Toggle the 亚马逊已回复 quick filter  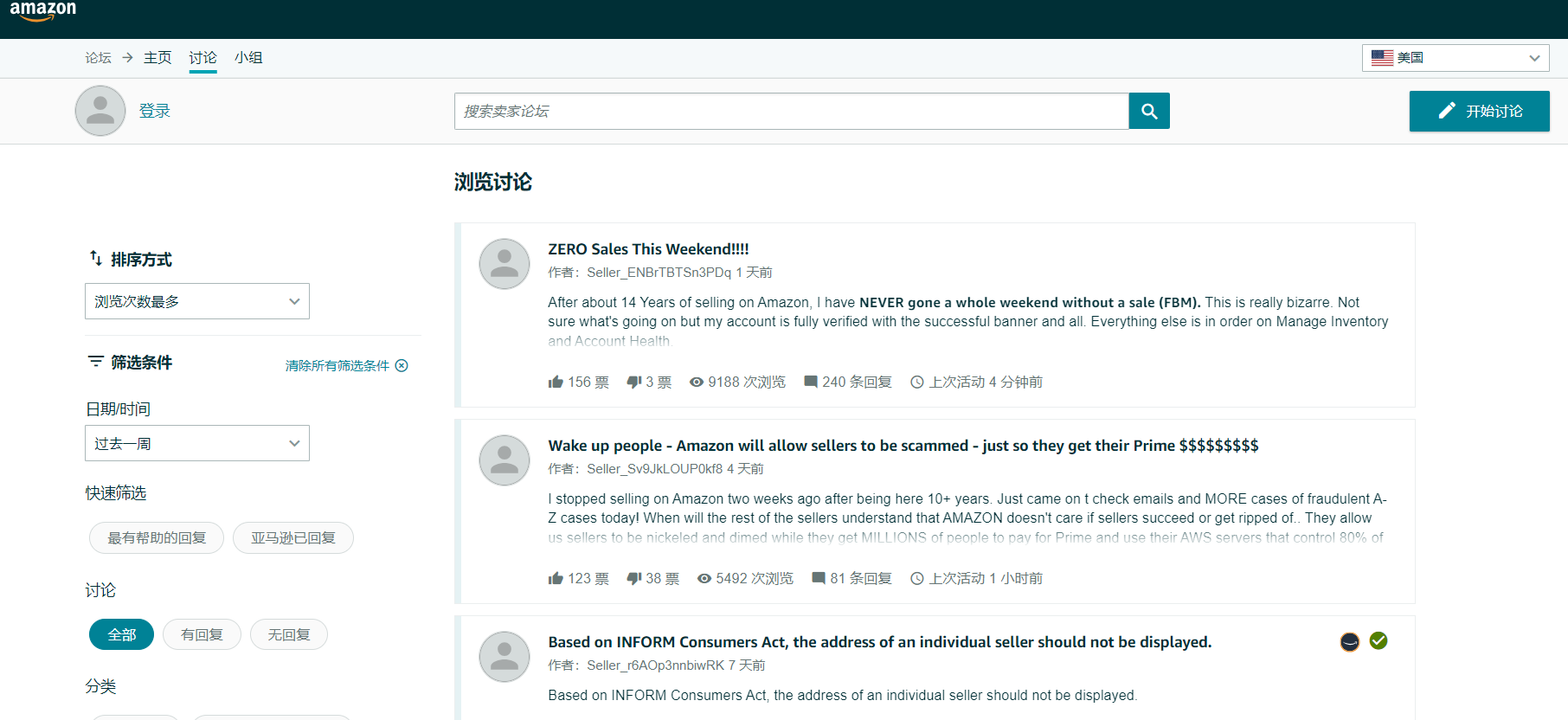tap(293, 537)
